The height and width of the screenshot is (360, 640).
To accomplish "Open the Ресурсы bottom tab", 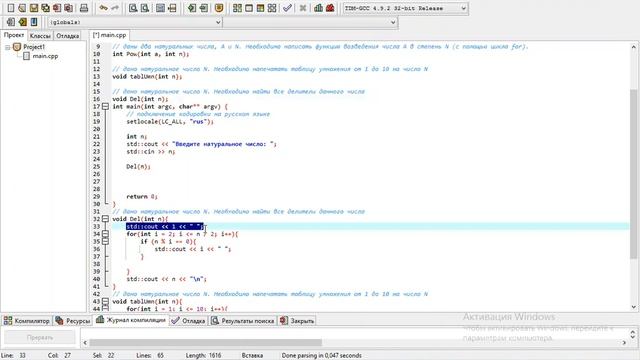I will (x=73, y=321).
